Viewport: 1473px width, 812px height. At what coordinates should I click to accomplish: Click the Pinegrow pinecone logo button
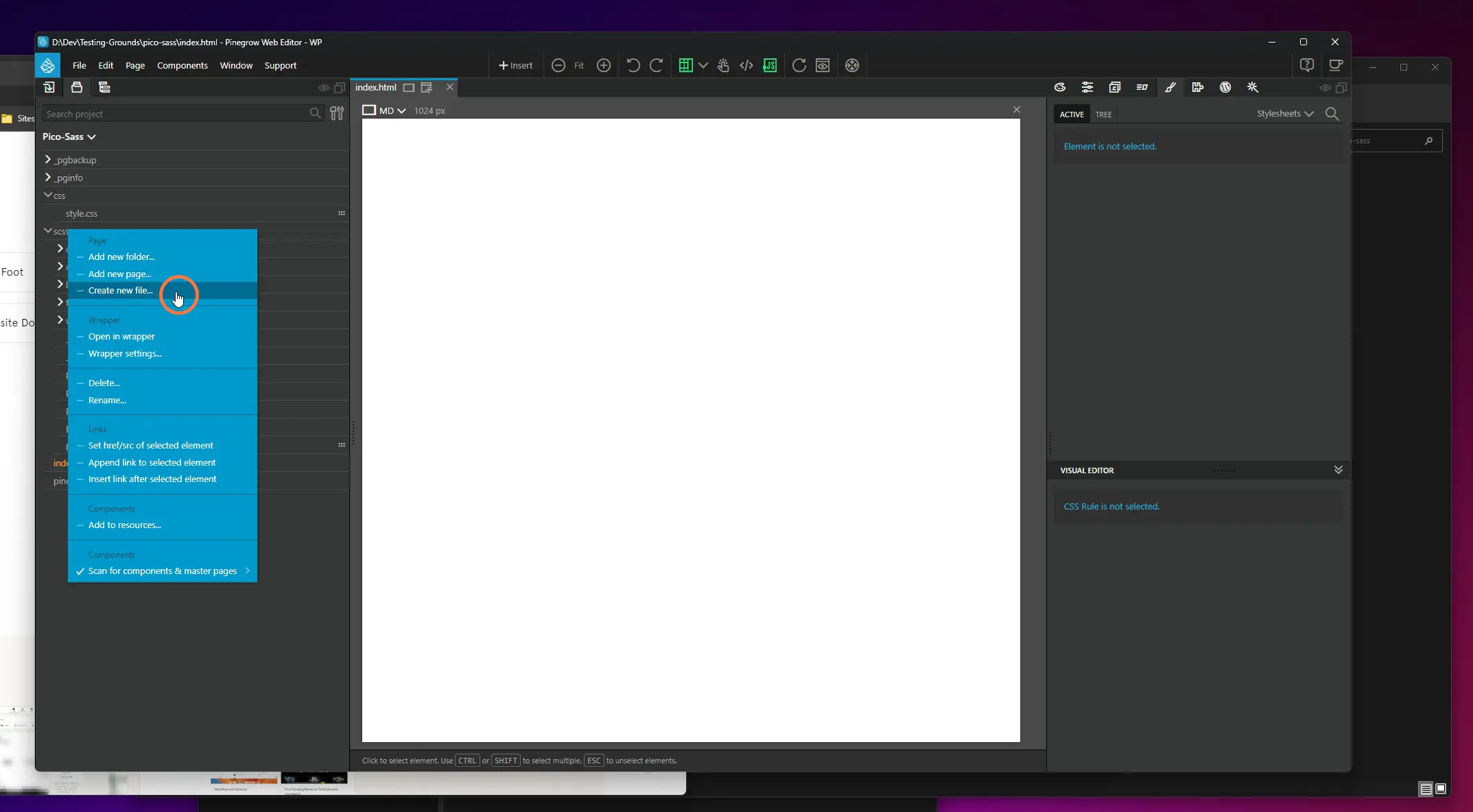(x=47, y=65)
